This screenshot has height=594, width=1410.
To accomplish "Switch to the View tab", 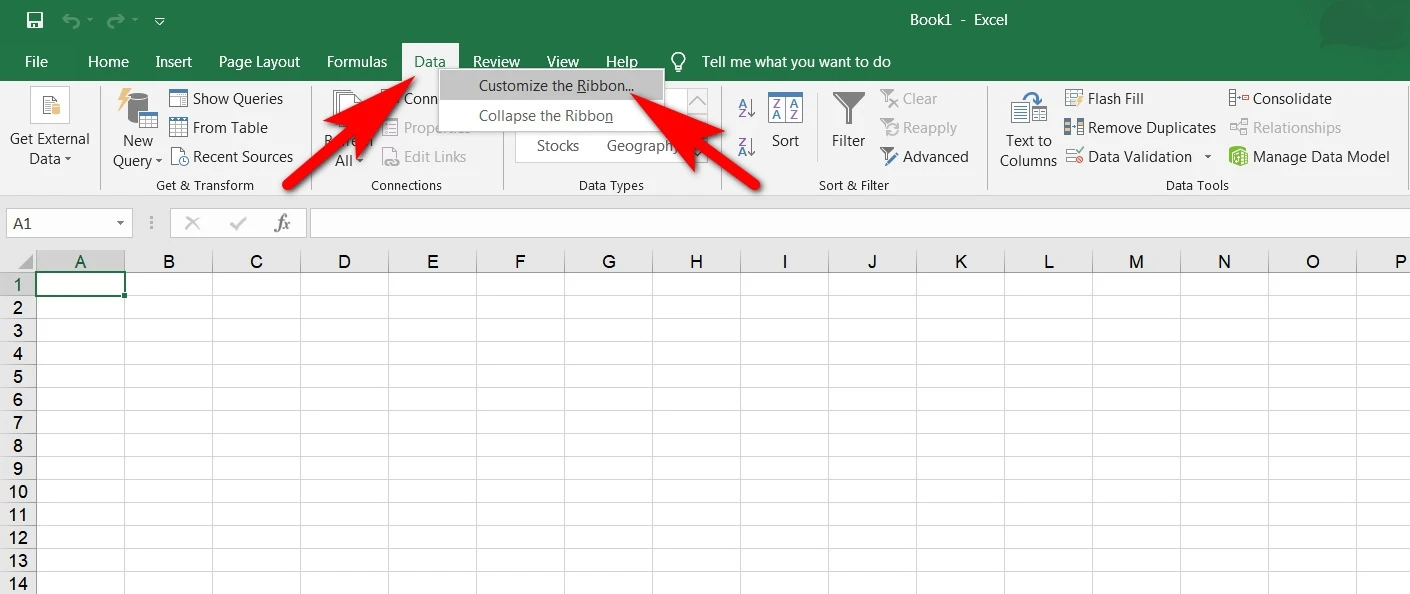I will 563,62.
